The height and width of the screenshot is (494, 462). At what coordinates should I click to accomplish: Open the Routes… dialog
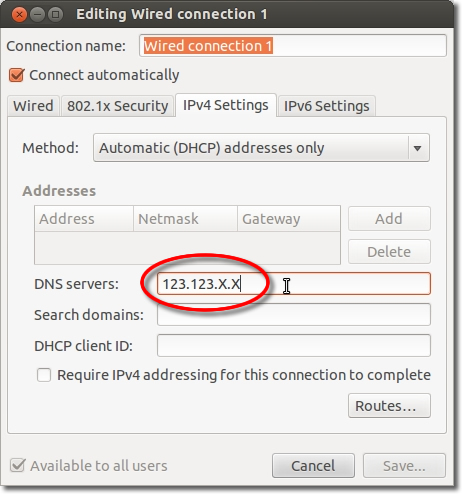point(389,406)
